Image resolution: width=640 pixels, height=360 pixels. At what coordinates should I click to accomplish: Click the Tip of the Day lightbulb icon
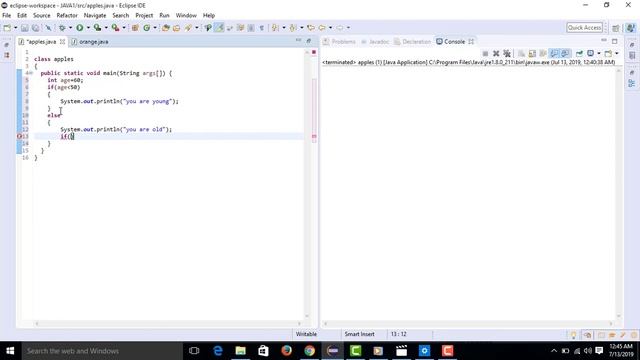(x=573, y=335)
